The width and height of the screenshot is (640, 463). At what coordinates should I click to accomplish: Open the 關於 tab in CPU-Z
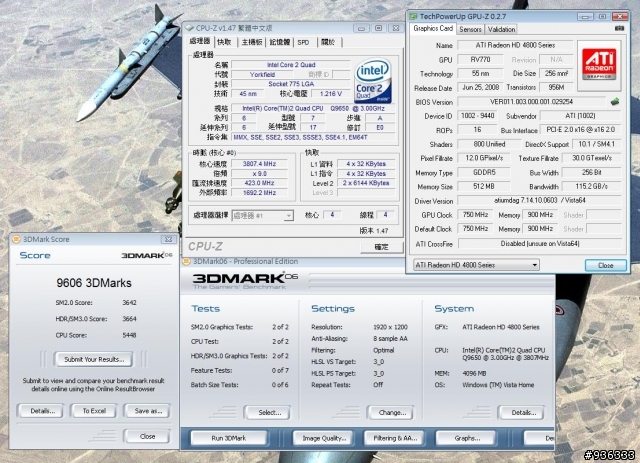[x=329, y=42]
